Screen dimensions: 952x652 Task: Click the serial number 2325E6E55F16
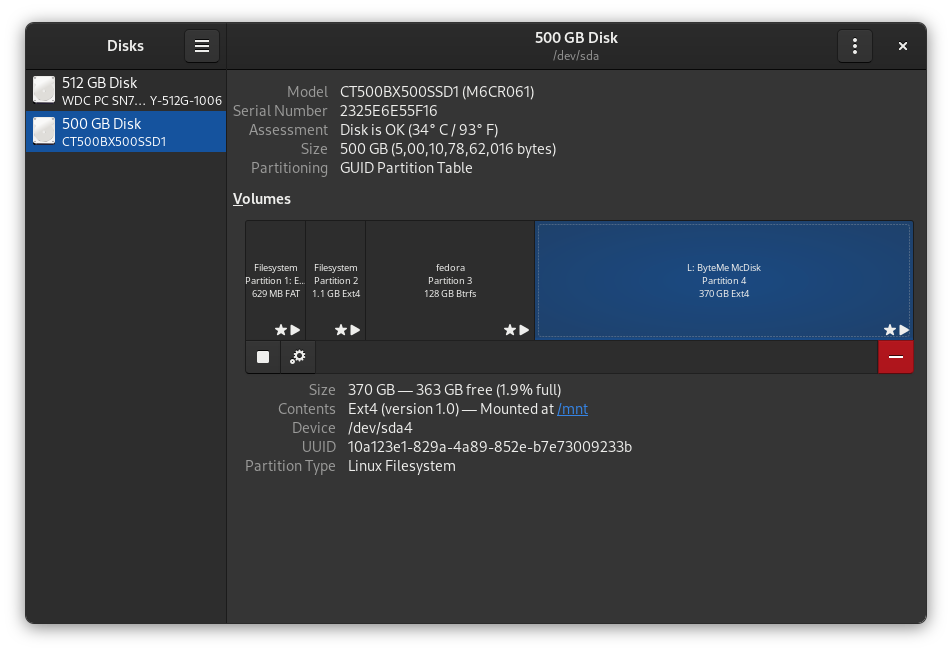[389, 111]
